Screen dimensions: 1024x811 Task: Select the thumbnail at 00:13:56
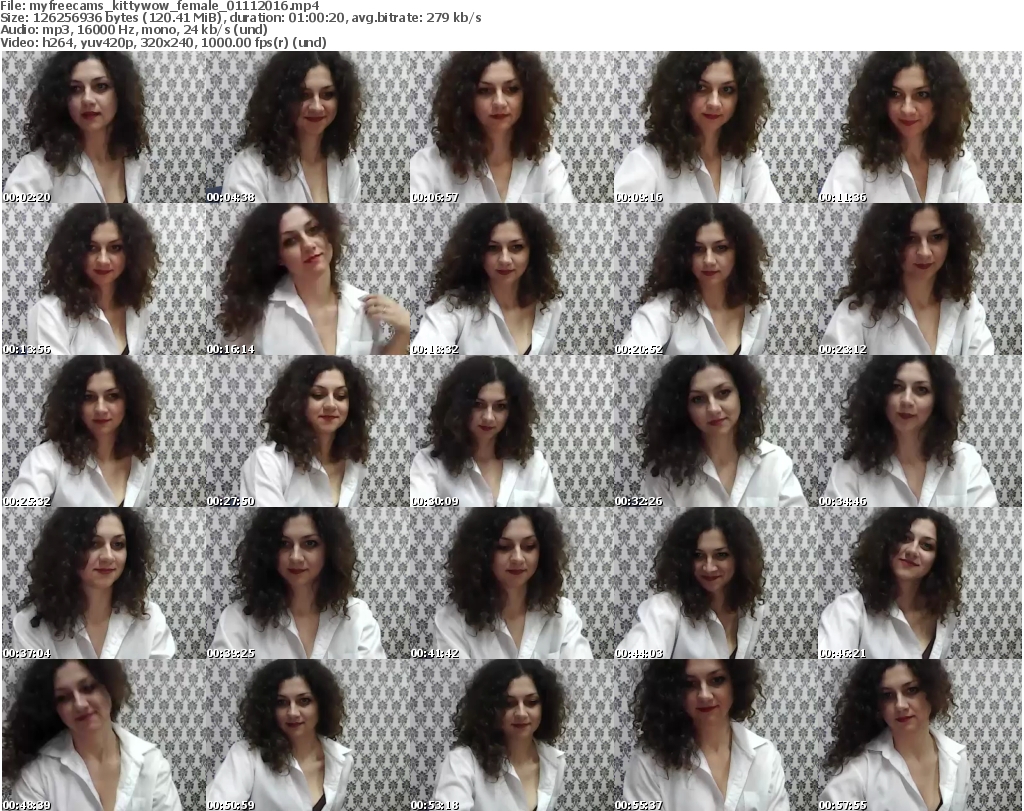coord(103,279)
